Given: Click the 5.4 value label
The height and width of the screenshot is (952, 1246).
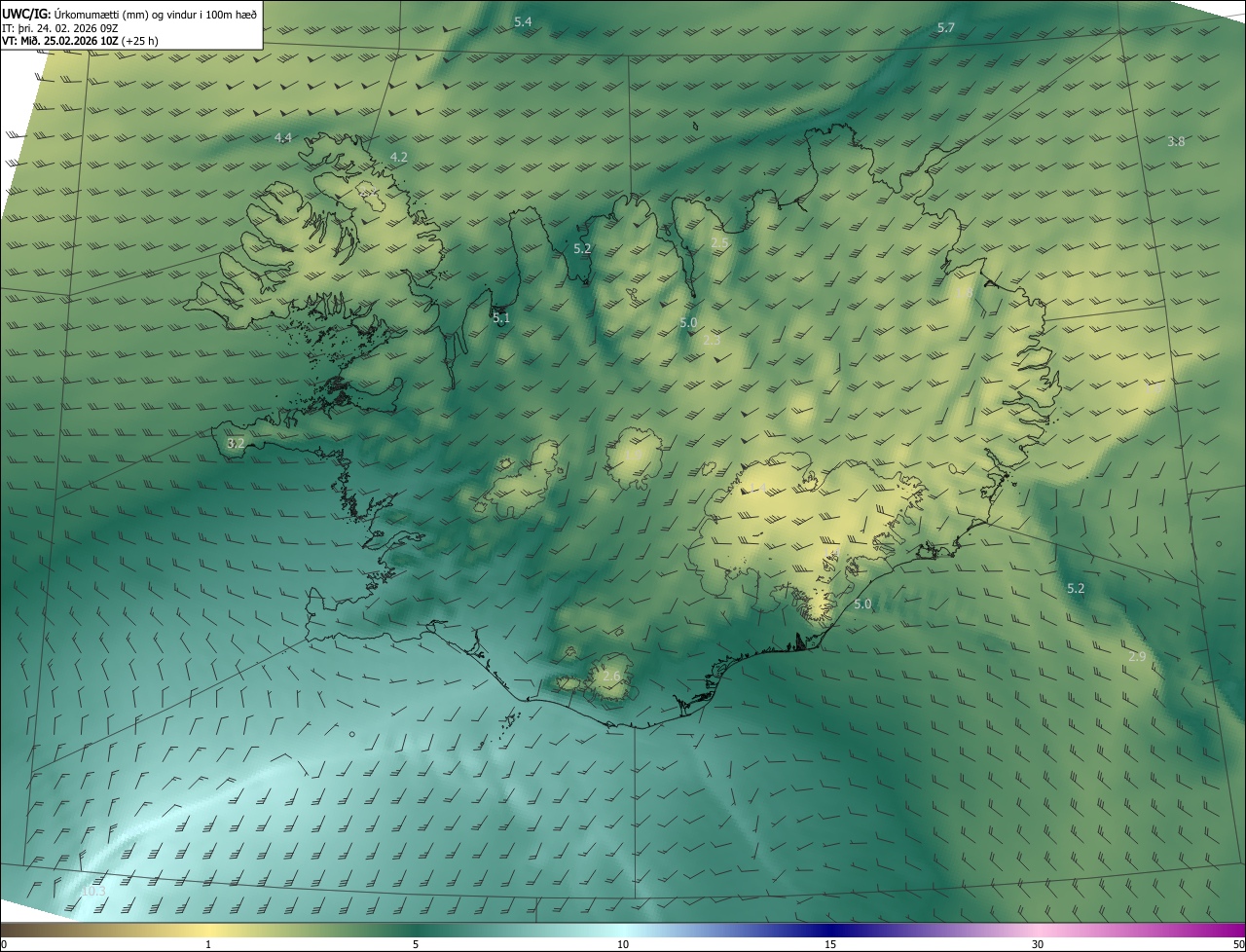Looking at the screenshot, I should [x=523, y=21].
